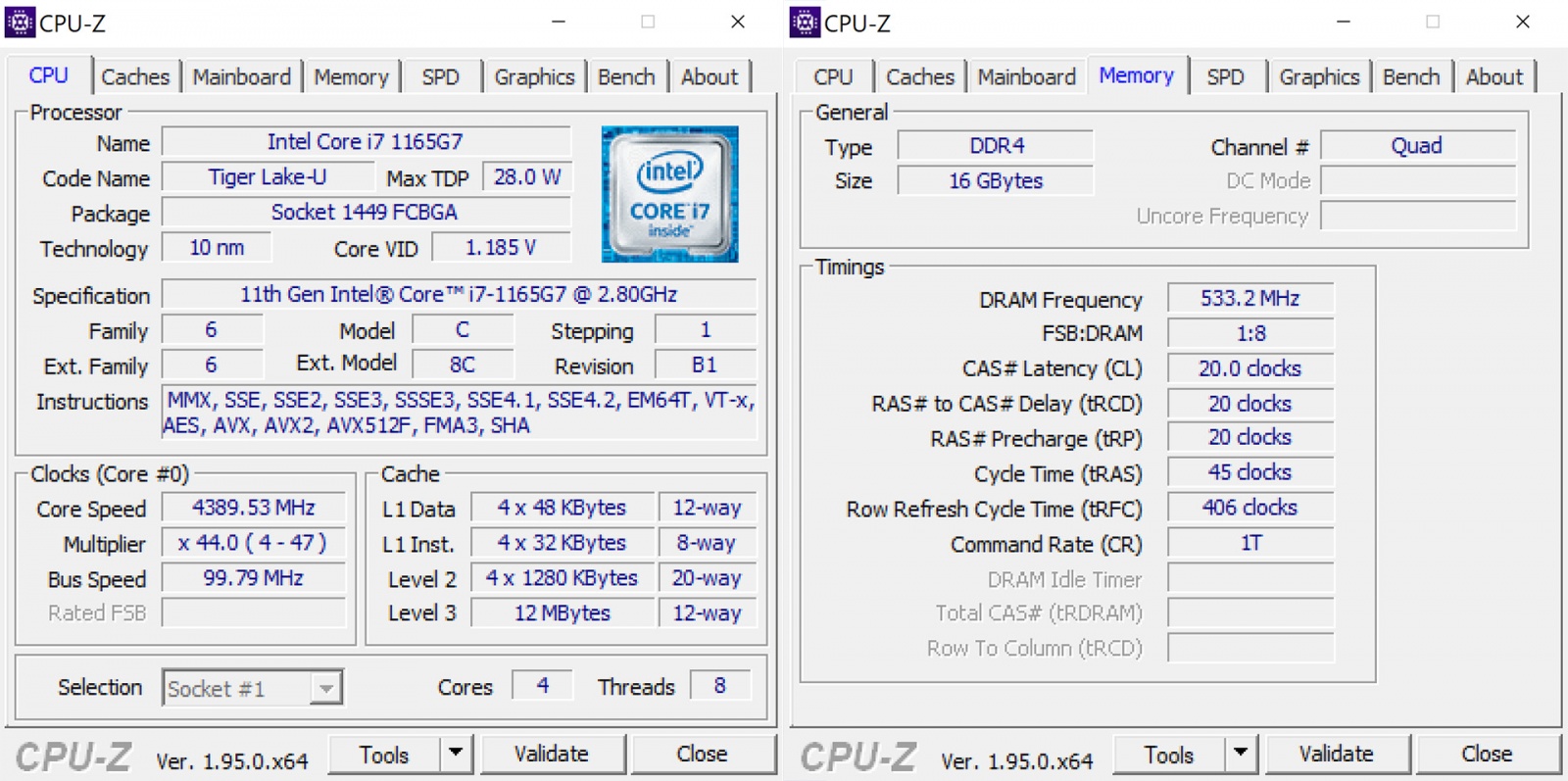Click the Close button in the right window
The width and height of the screenshot is (1568, 781).
pos(1488,754)
